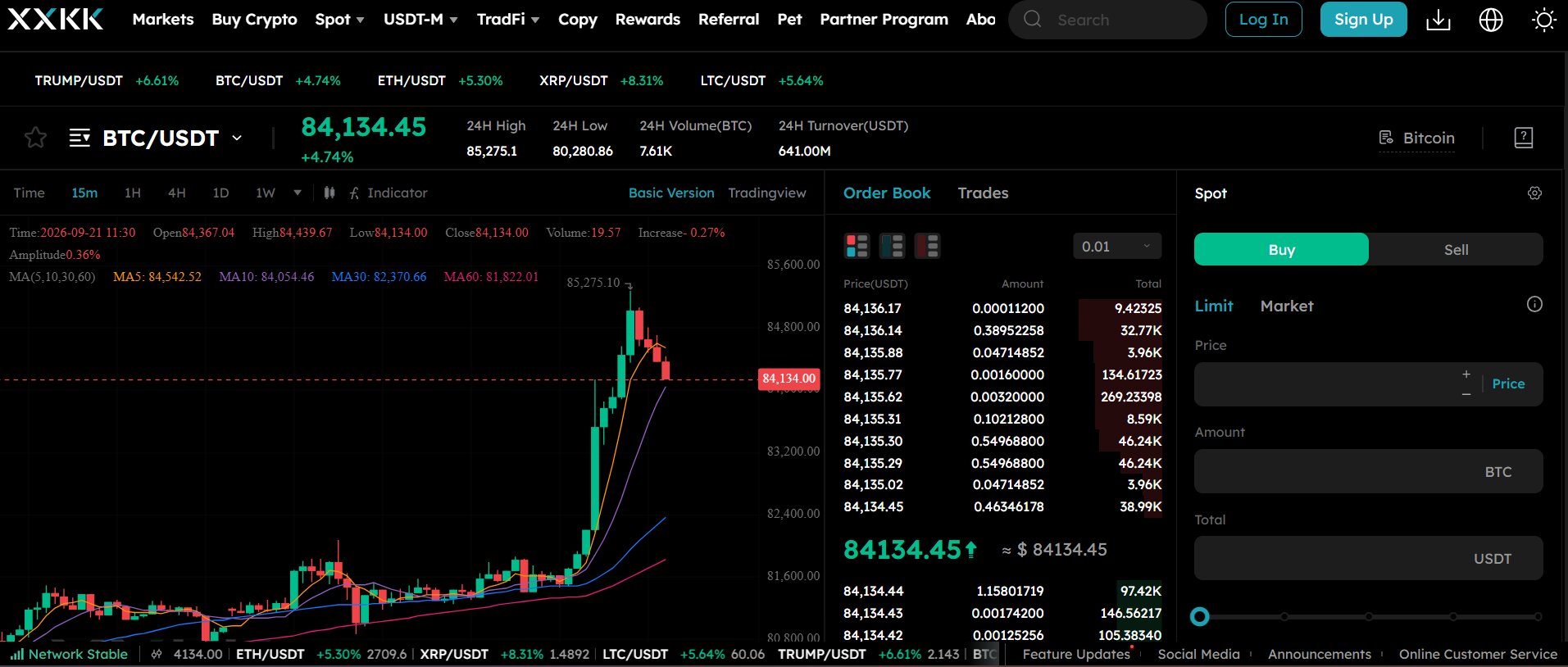Select the 1H chart interval
The image size is (1568, 667).
pyautogui.click(x=133, y=193)
